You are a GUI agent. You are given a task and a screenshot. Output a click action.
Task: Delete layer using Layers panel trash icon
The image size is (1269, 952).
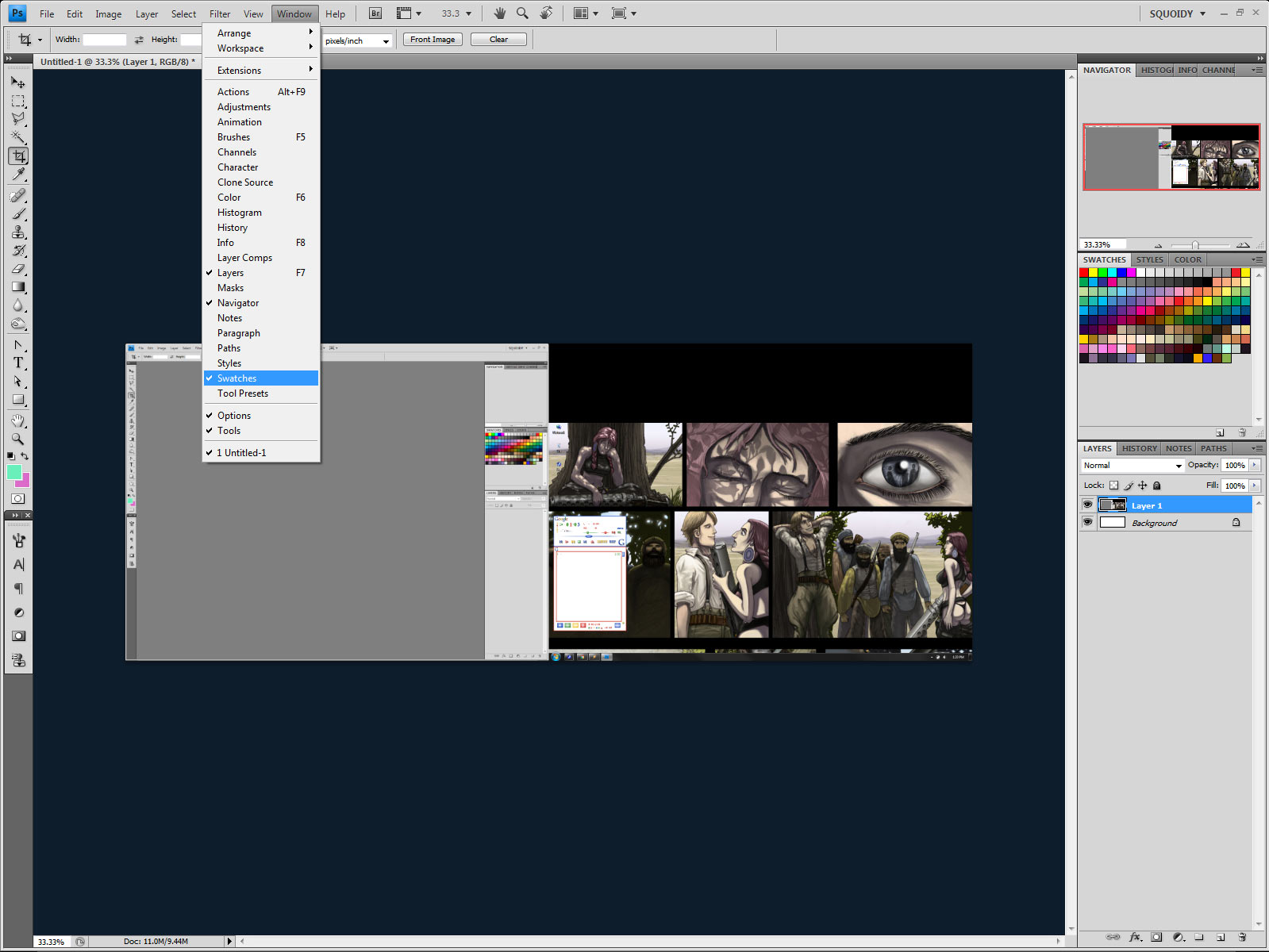point(1242,937)
